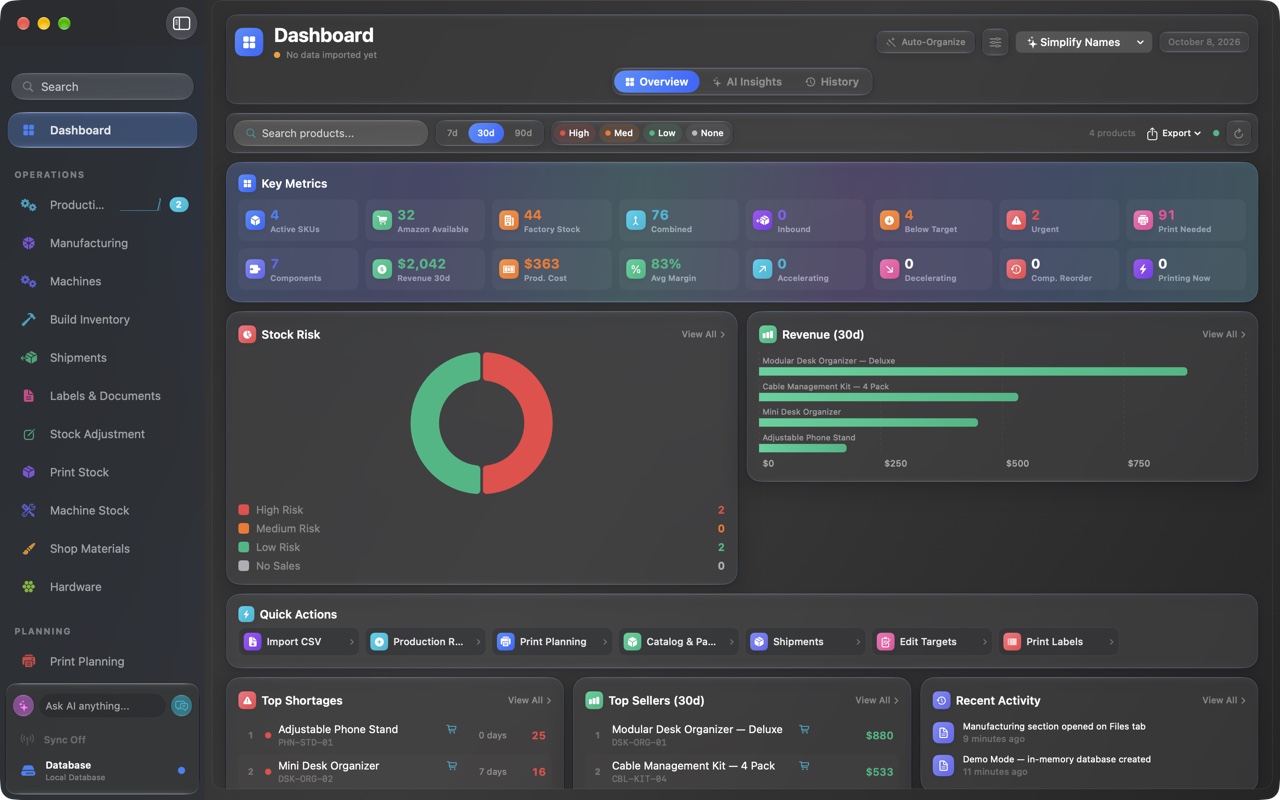Select the Overview tab
Screen dimensions: 1280x800
click(x=657, y=82)
